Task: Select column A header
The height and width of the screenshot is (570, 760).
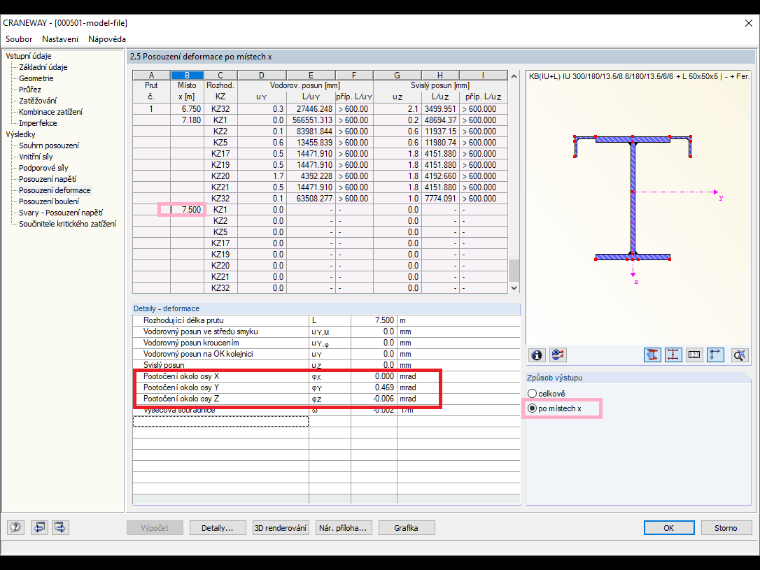Action: pyautogui.click(x=152, y=75)
